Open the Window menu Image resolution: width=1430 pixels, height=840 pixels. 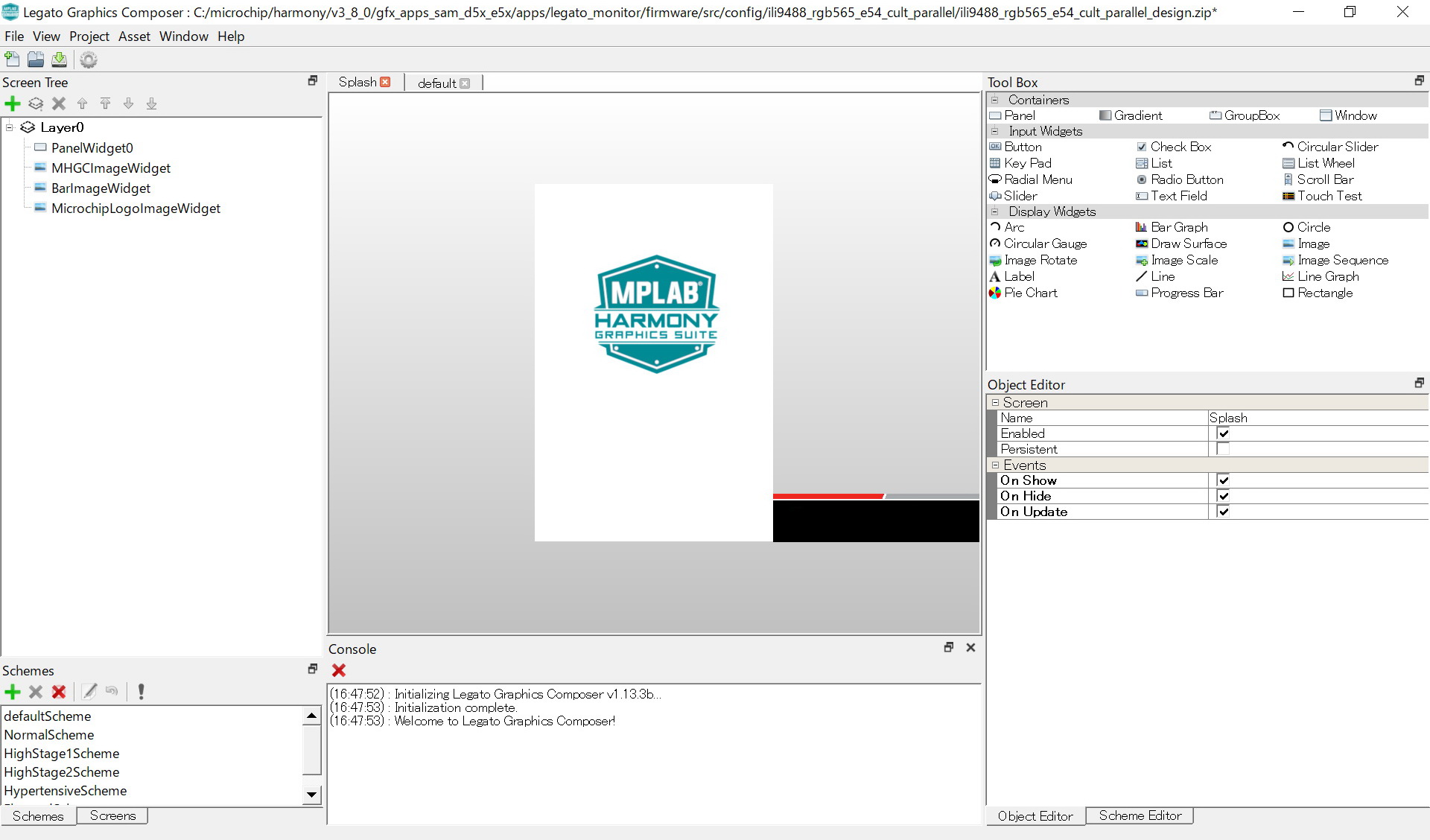(x=184, y=36)
